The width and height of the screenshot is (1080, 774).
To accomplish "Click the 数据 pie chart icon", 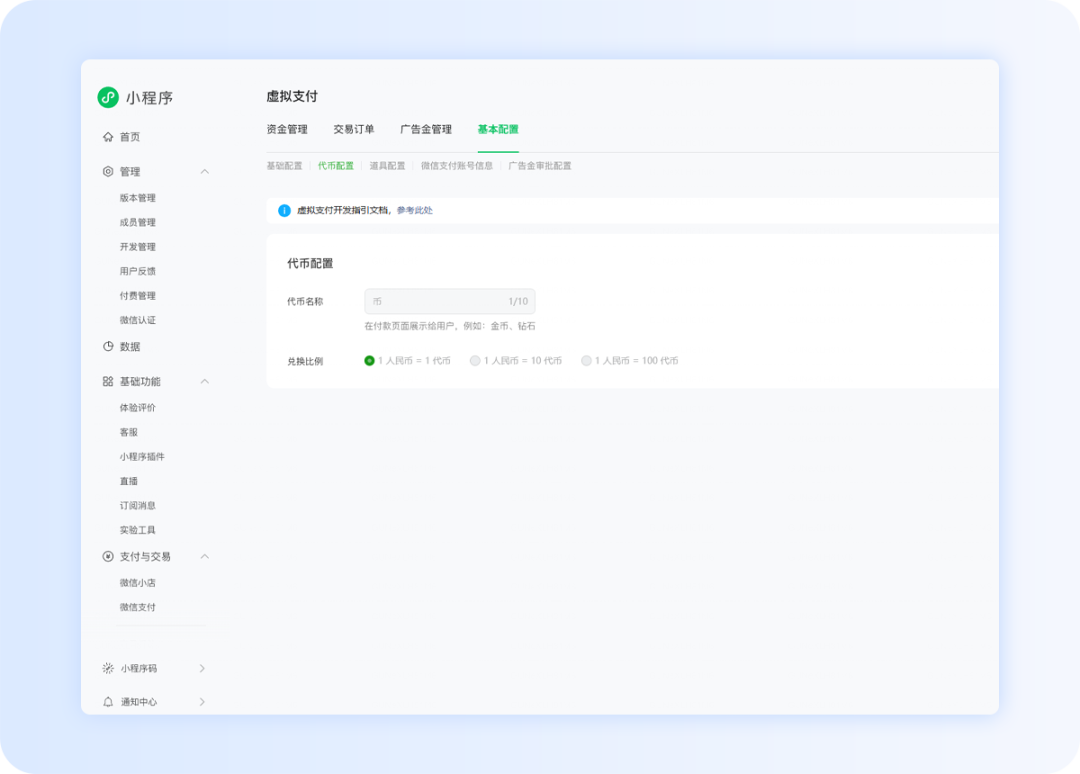I will 108,347.
